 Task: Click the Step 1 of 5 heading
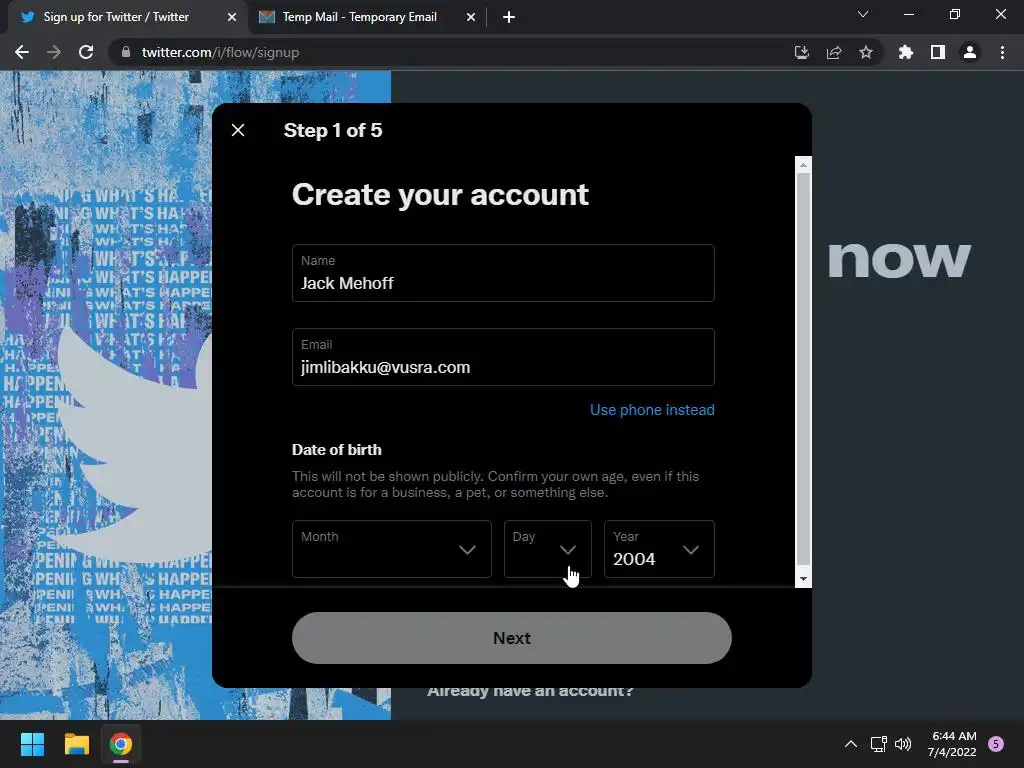click(332, 130)
